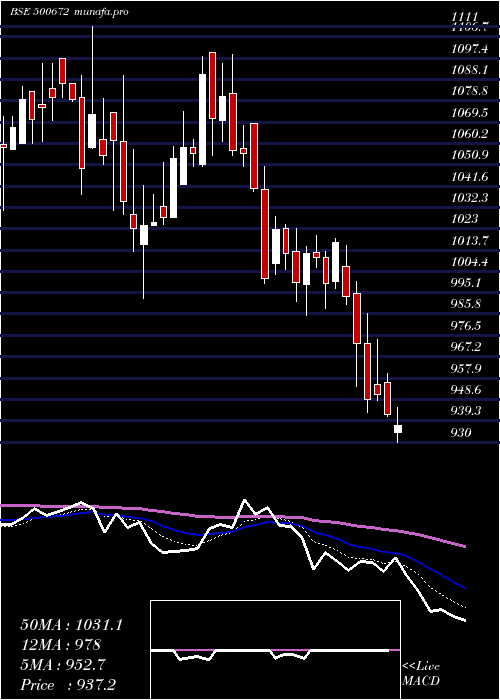Click the 1069.5 price axis label
Viewport: 500px width, 700px height.
469,113
